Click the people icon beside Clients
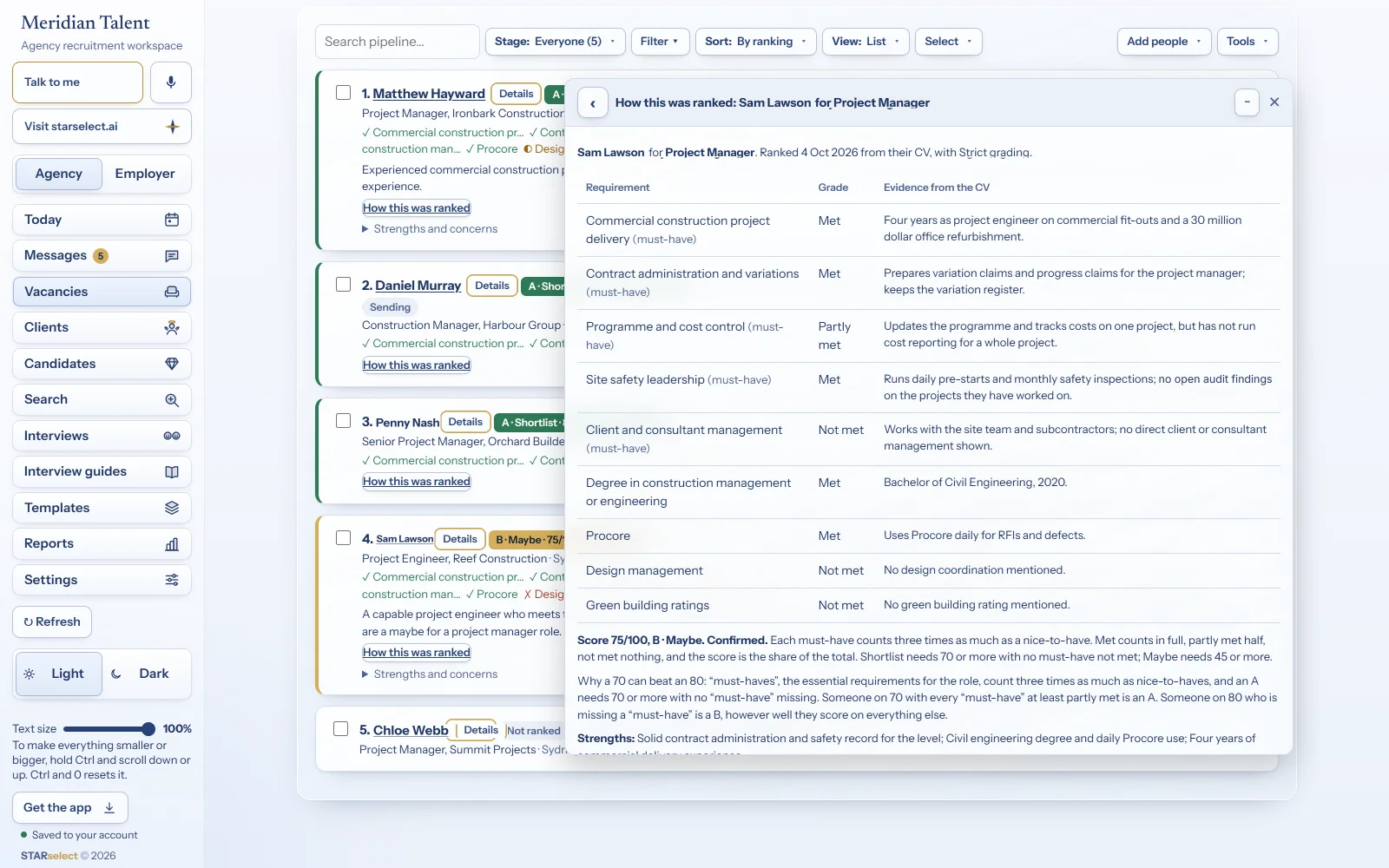The image size is (1389, 868). pos(172,327)
